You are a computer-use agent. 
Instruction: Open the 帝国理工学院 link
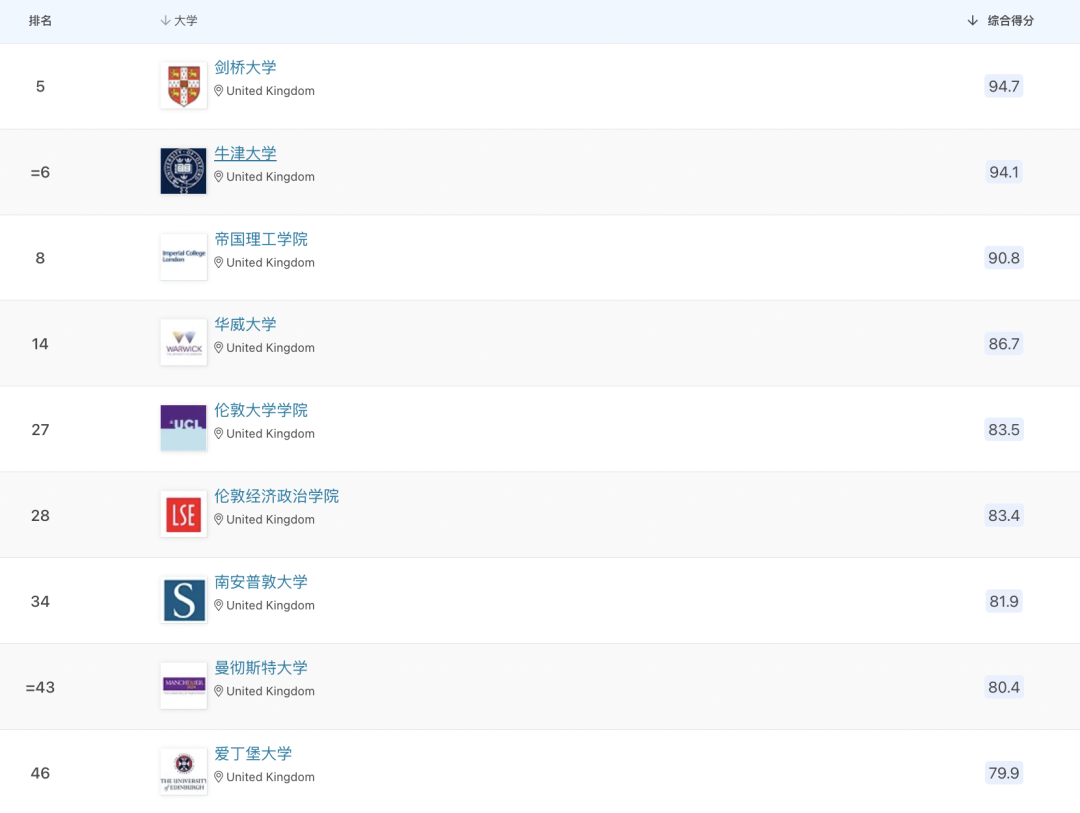(x=261, y=239)
